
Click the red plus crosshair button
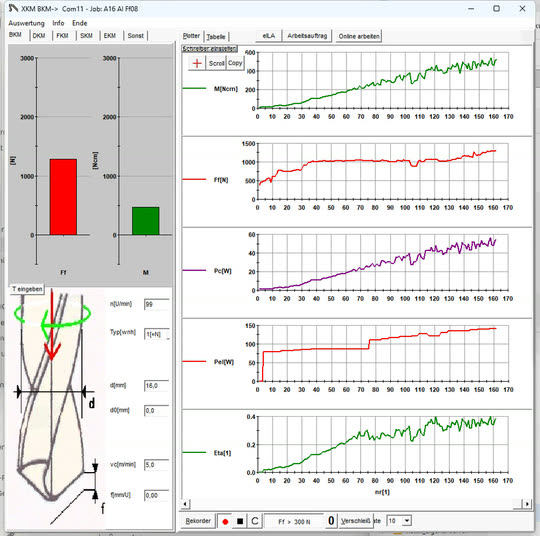197,63
